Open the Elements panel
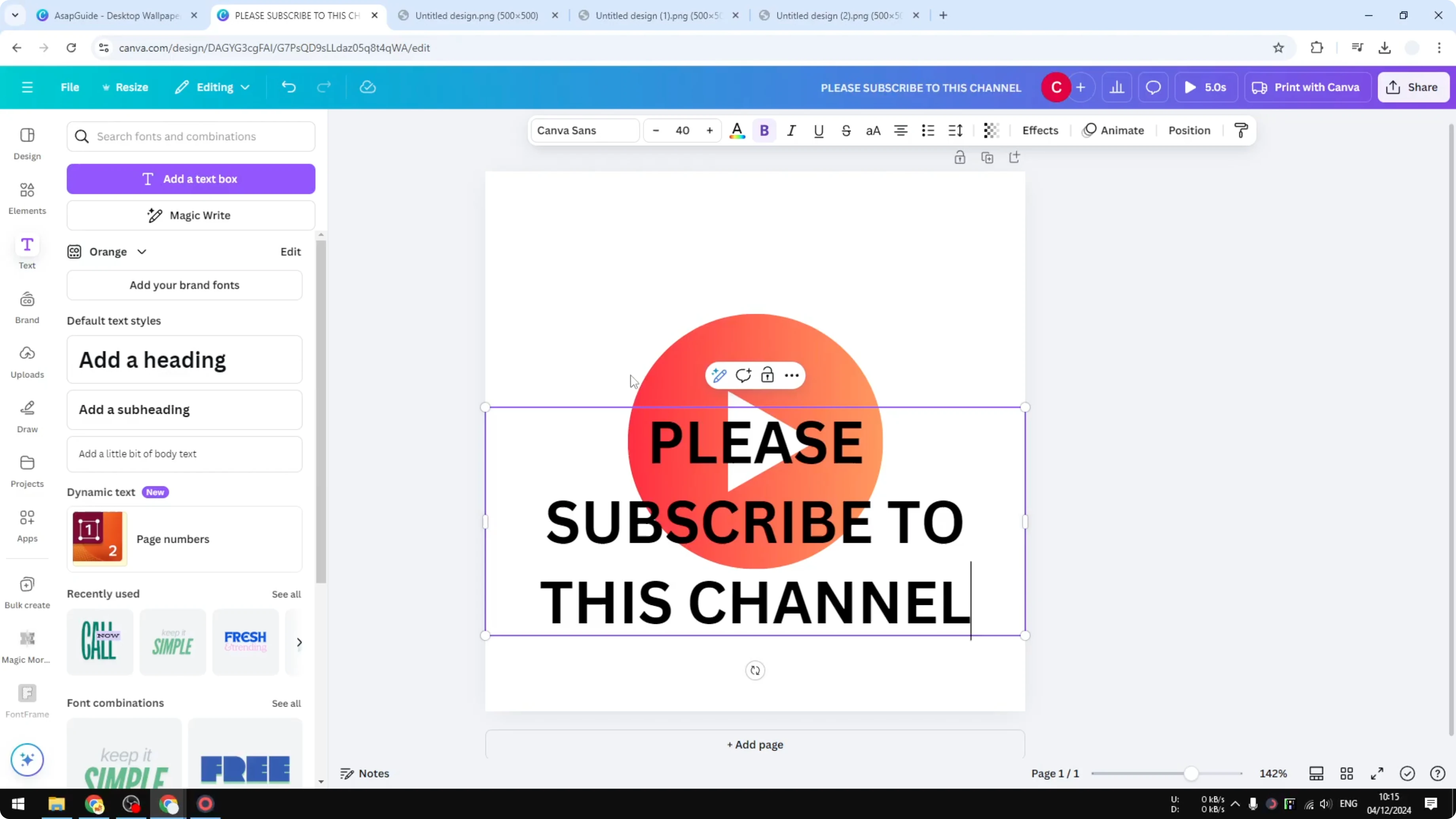The width and height of the screenshot is (1456, 819). pos(27,197)
